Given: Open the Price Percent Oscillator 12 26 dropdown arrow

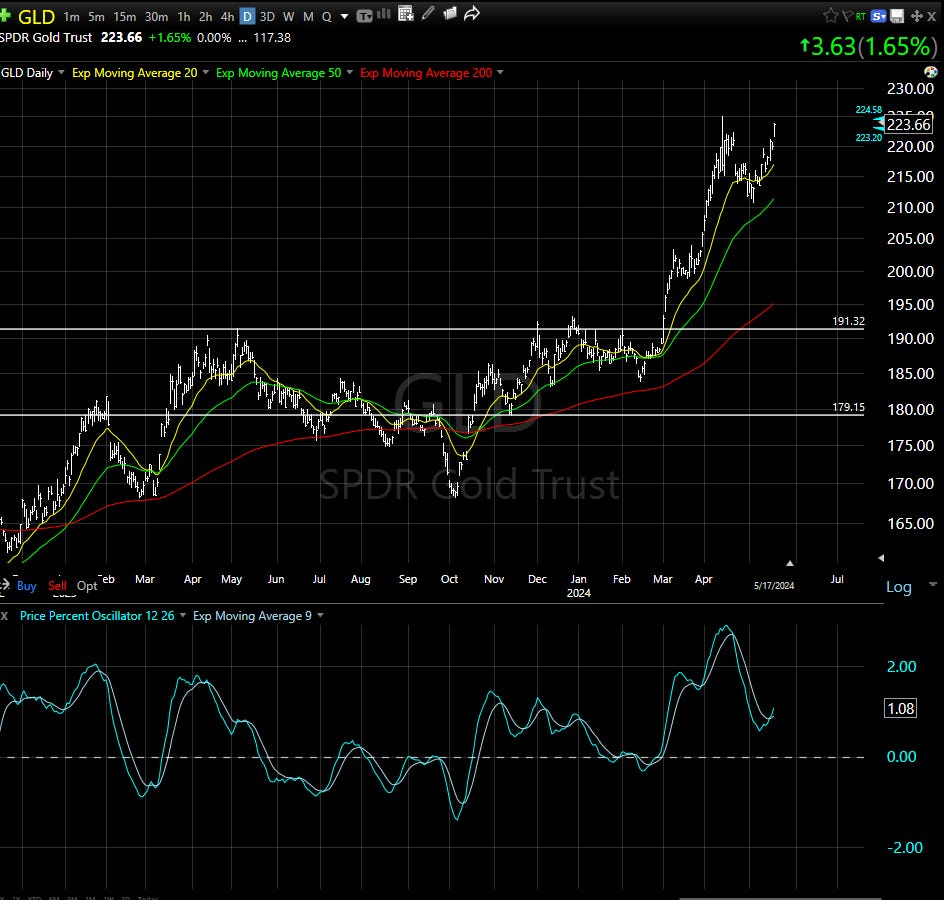Looking at the screenshot, I should pos(182,615).
